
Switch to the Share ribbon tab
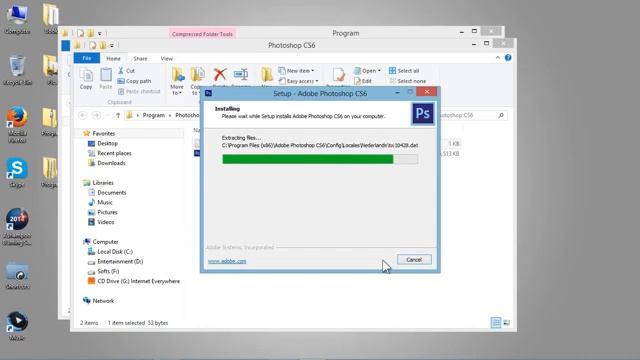pos(140,58)
